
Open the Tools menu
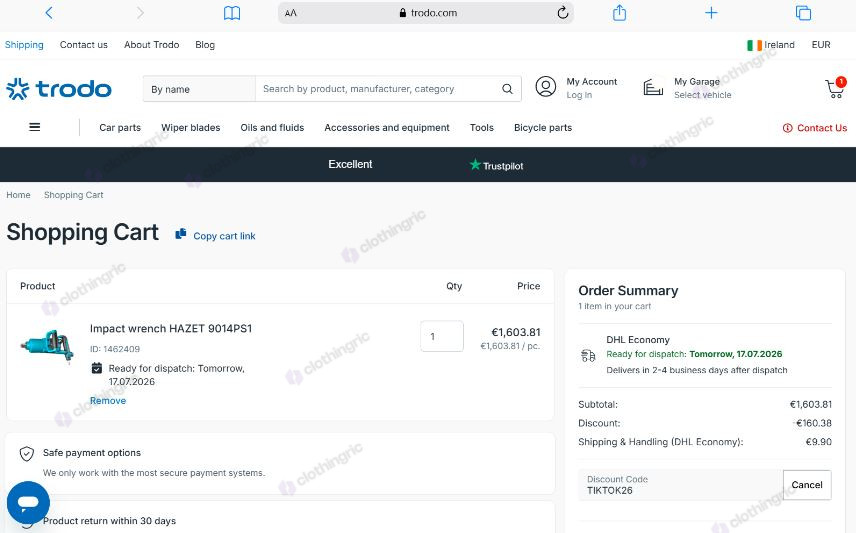pyautogui.click(x=482, y=128)
